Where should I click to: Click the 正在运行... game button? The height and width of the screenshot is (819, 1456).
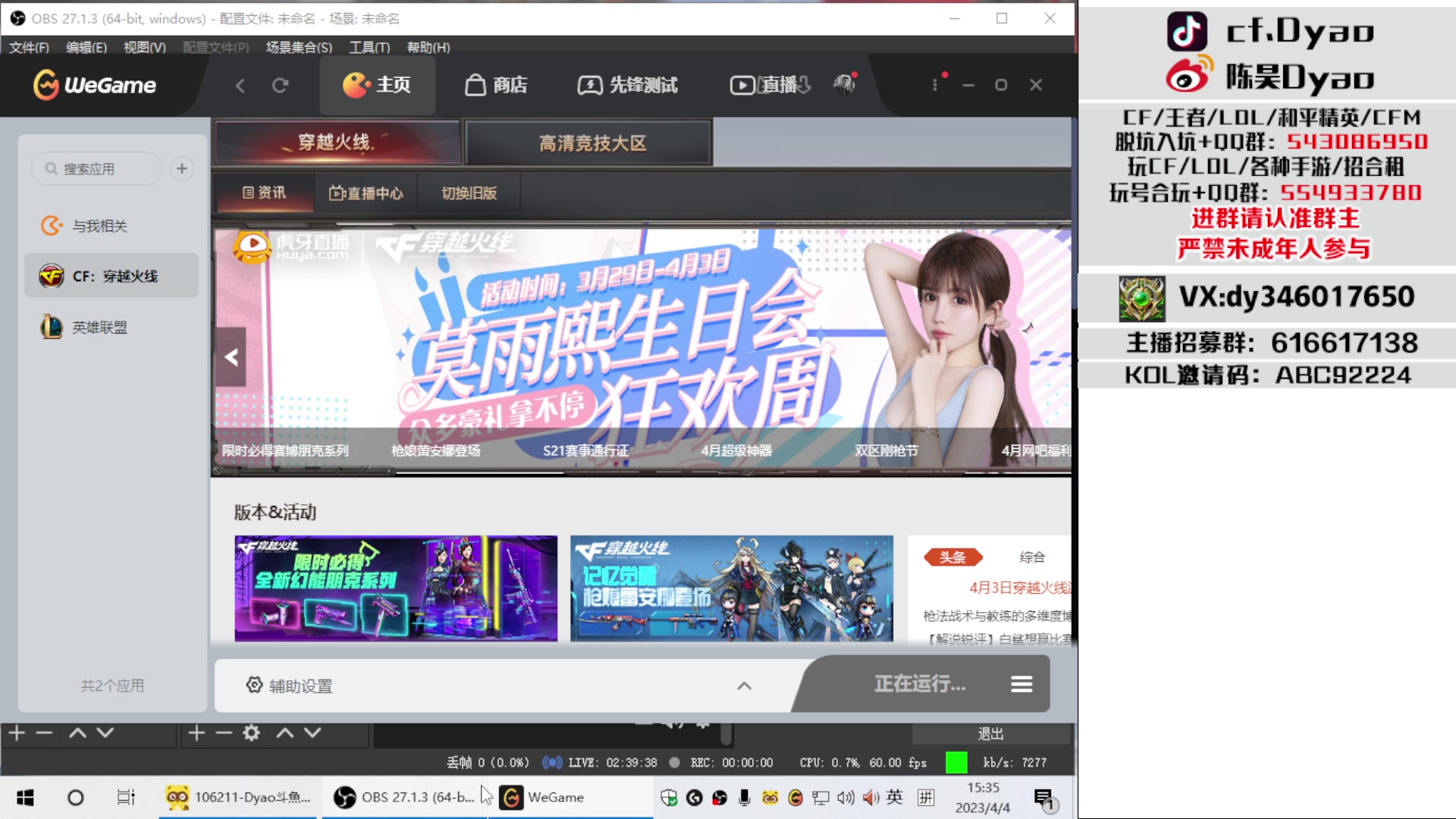(920, 684)
